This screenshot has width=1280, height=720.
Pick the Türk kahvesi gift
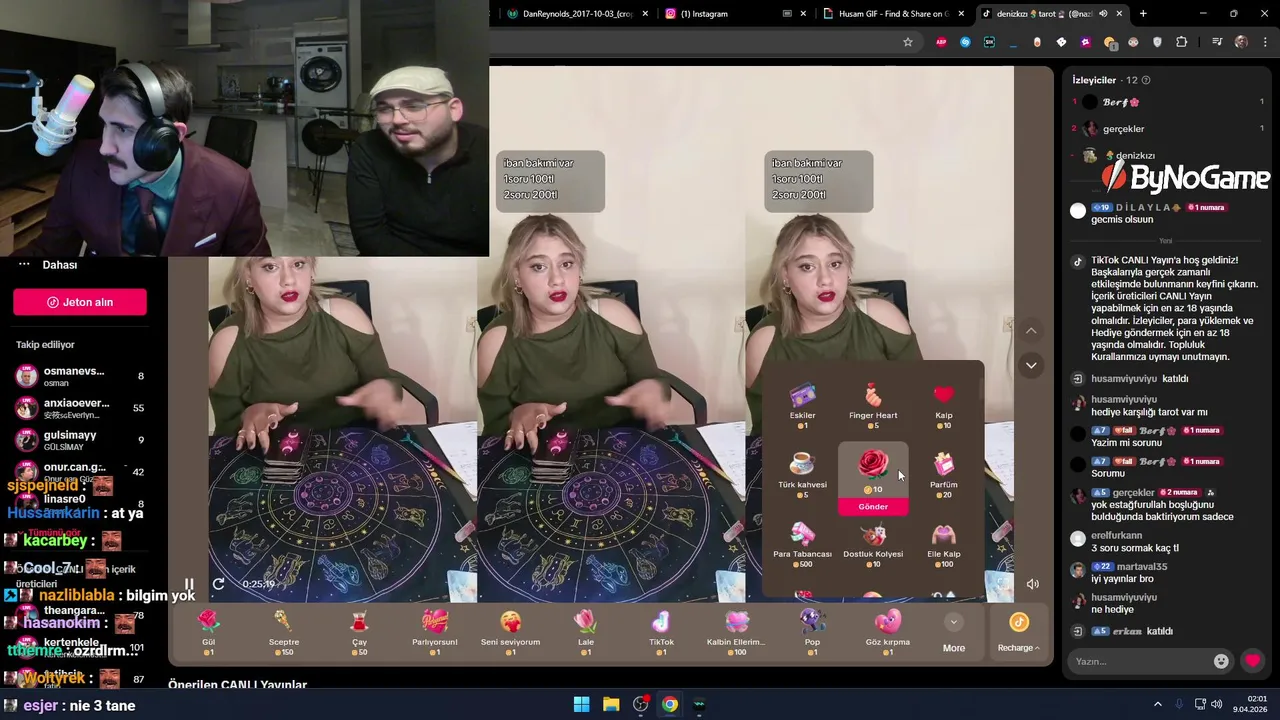click(803, 475)
